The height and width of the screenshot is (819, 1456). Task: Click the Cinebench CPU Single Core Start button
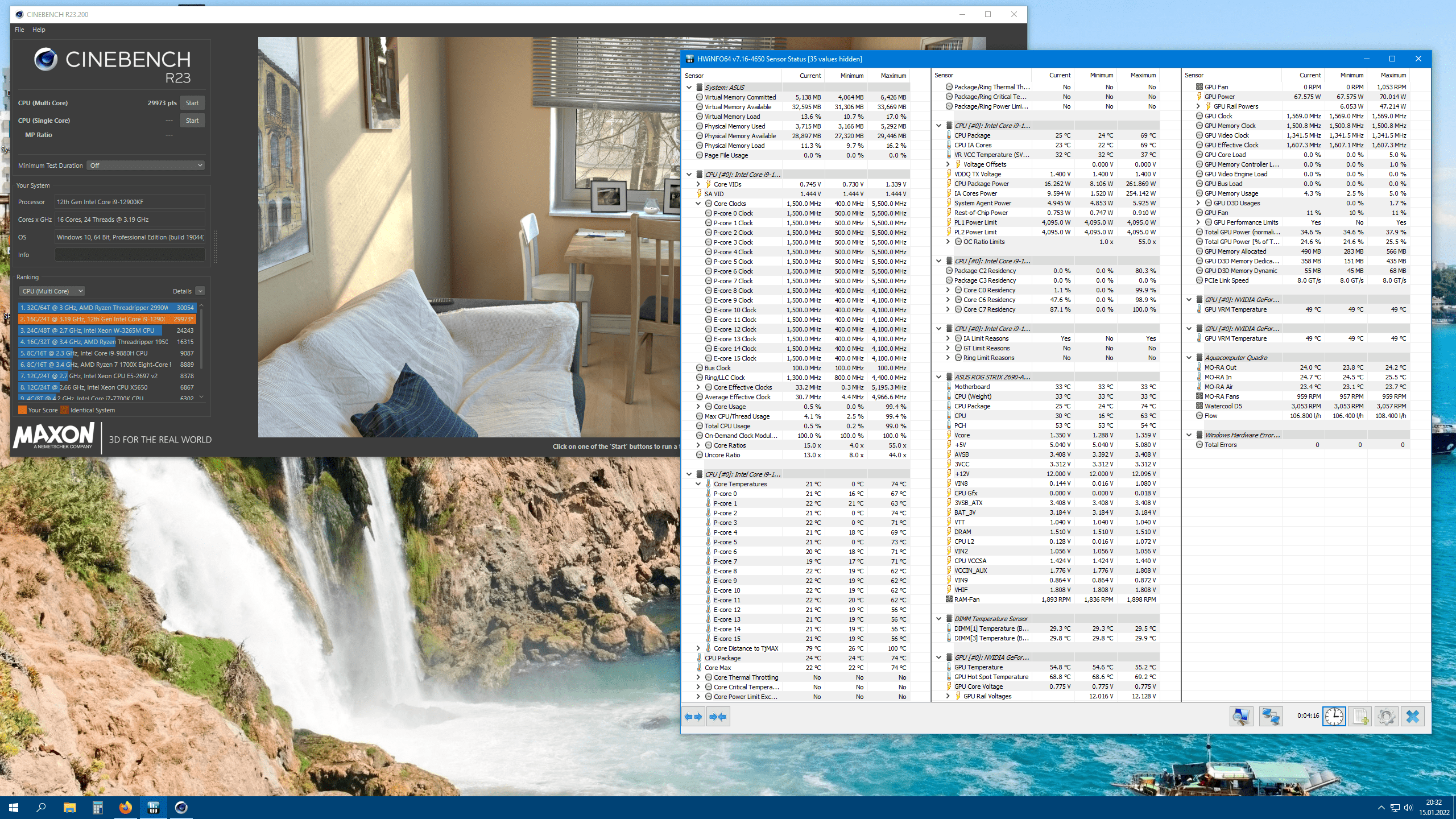click(x=192, y=120)
